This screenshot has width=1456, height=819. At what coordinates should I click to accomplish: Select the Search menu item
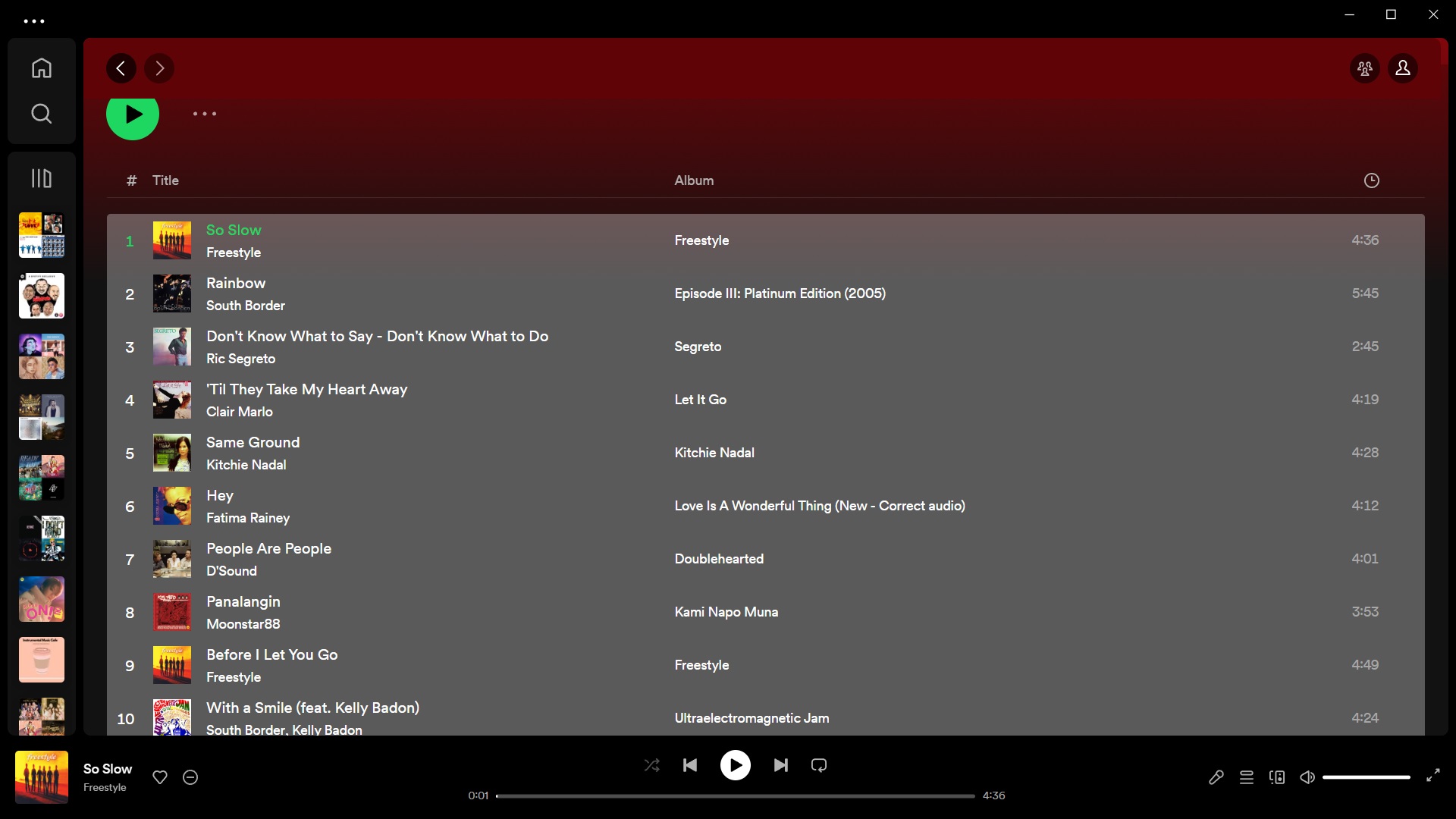(x=41, y=113)
